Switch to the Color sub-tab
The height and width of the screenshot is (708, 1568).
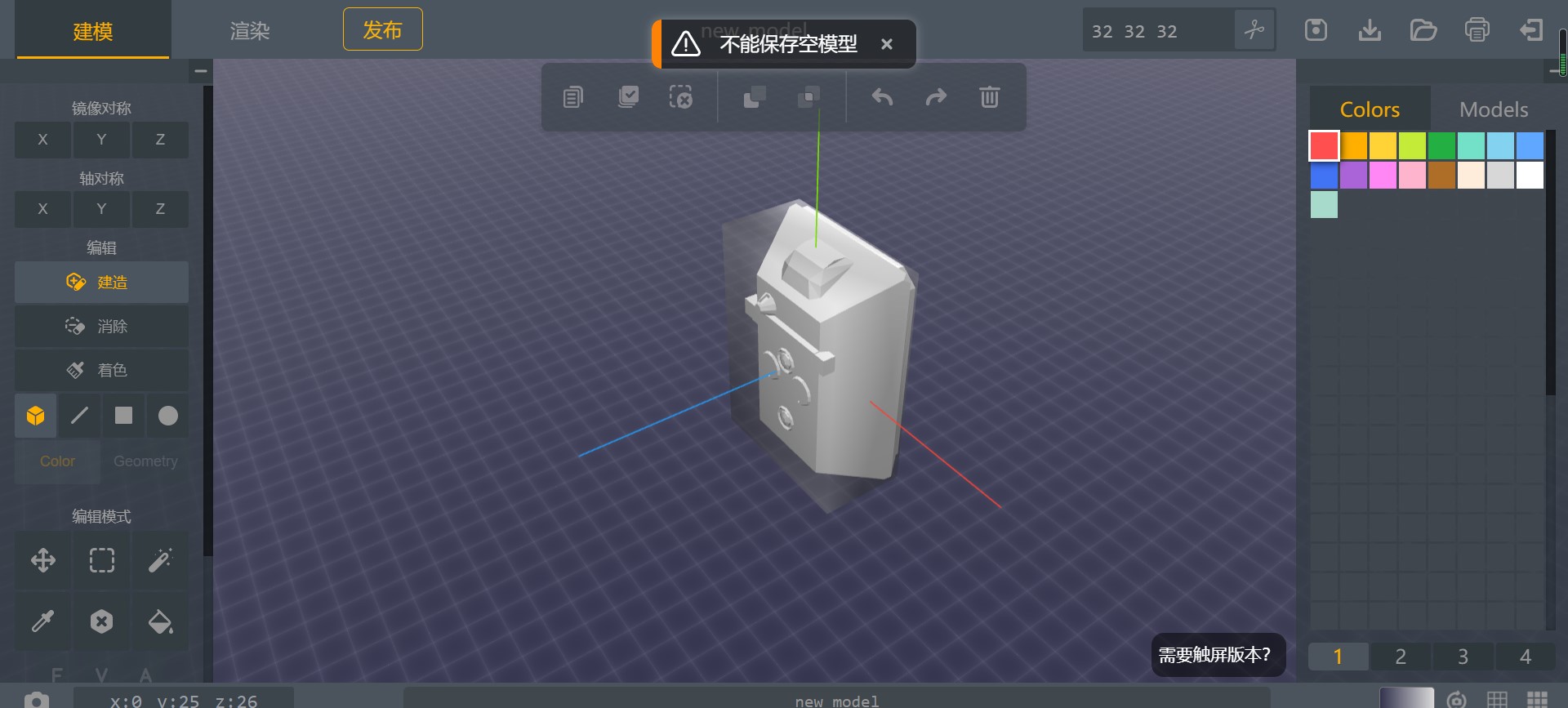pyautogui.click(x=57, y=461)
